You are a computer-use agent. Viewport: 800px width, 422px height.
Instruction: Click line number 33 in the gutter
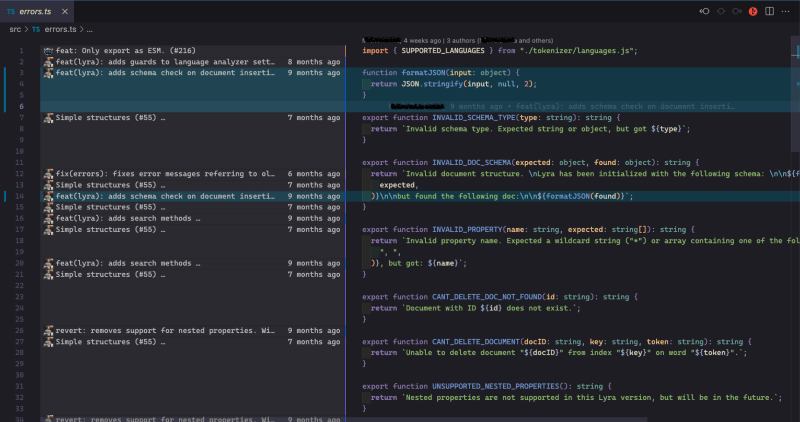[x=19, y=409]
